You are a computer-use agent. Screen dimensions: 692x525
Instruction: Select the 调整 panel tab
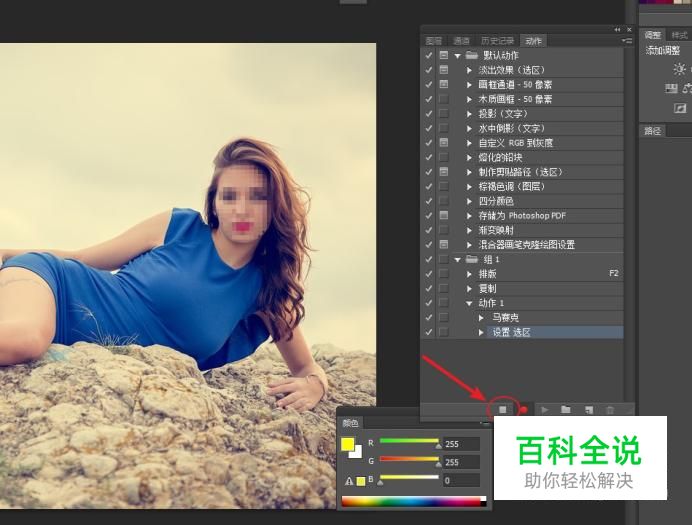pos(653,35)
